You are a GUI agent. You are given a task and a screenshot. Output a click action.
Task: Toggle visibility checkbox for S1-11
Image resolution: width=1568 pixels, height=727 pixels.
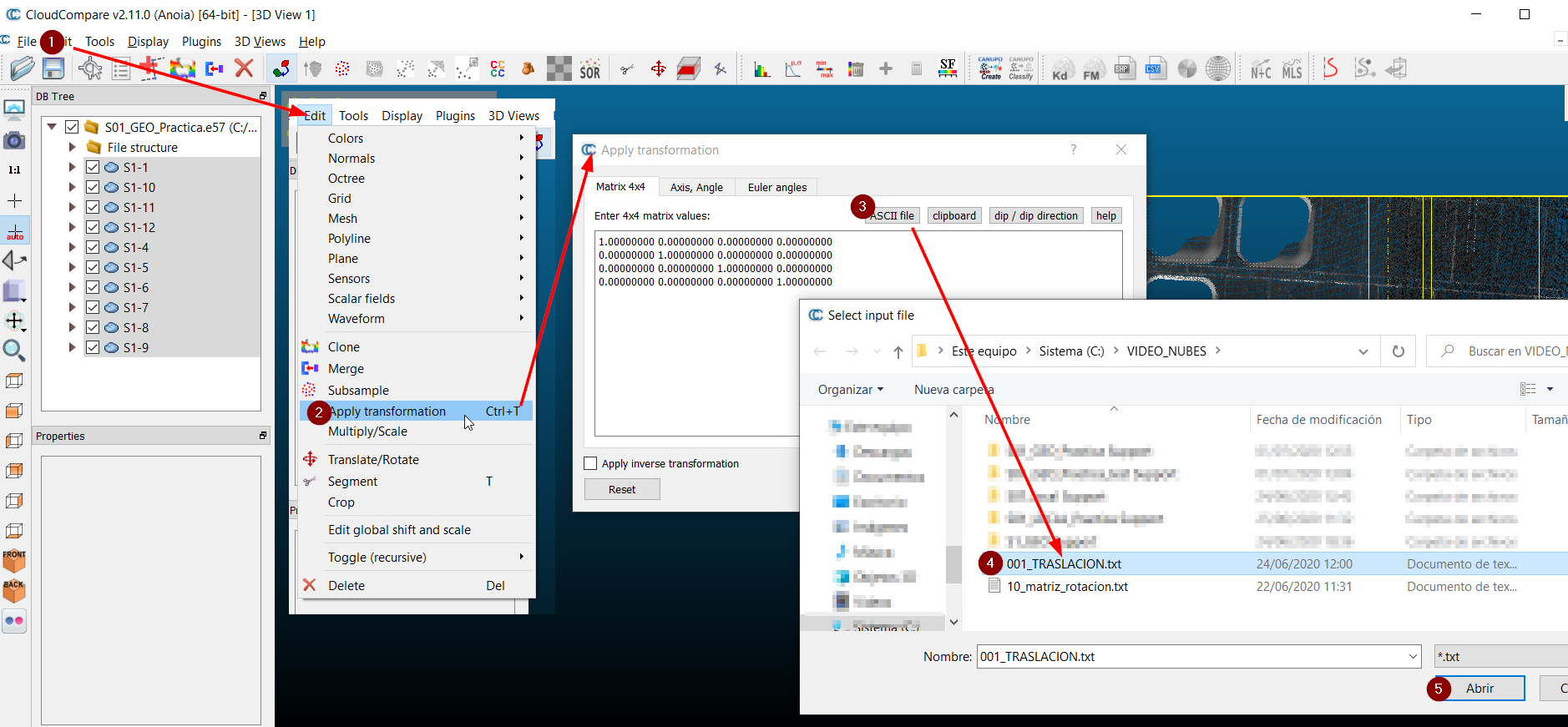pyautogui.click(x=93, y=207)
